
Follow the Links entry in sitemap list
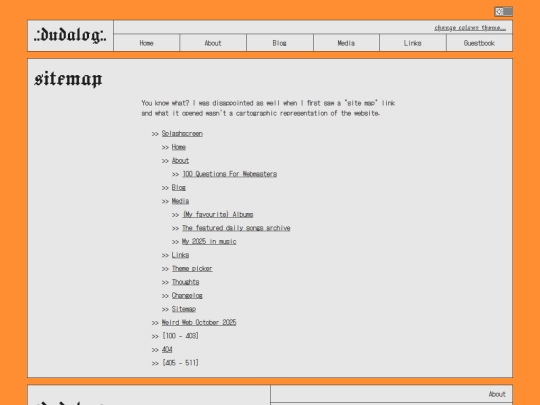pos(180,255)
